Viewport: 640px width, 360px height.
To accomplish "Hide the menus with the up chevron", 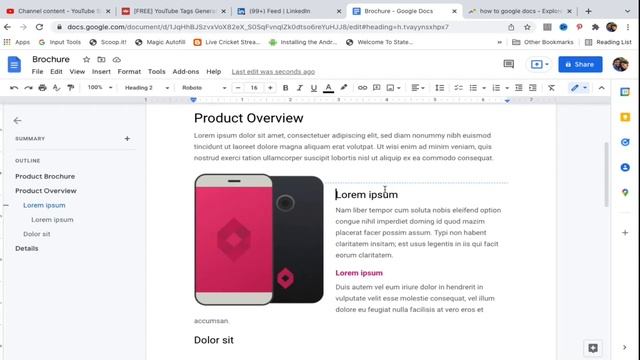I will 601,88.
